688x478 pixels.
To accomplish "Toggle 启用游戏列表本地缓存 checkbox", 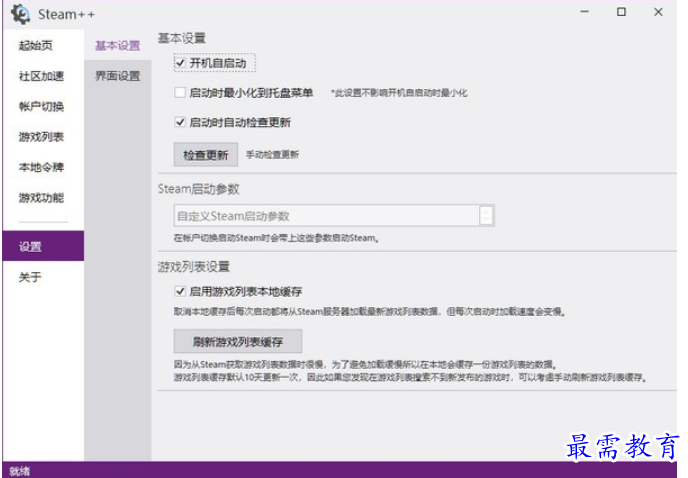I will [180, 291].
